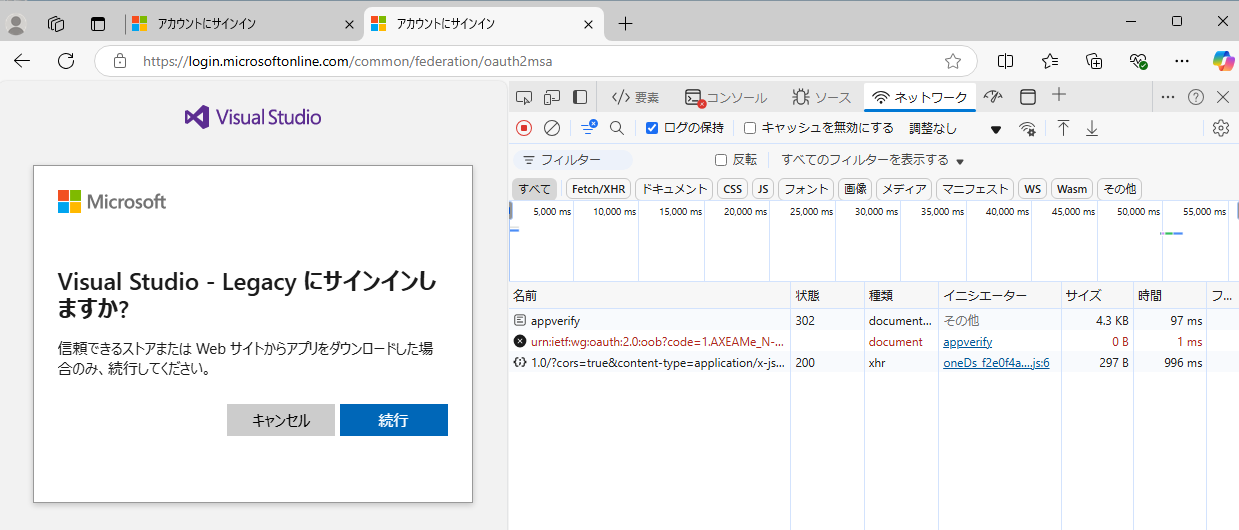1239x530 pixels.
Task: Click the キャンセル button
Action: pyautogui.click(x=281, y=420)
